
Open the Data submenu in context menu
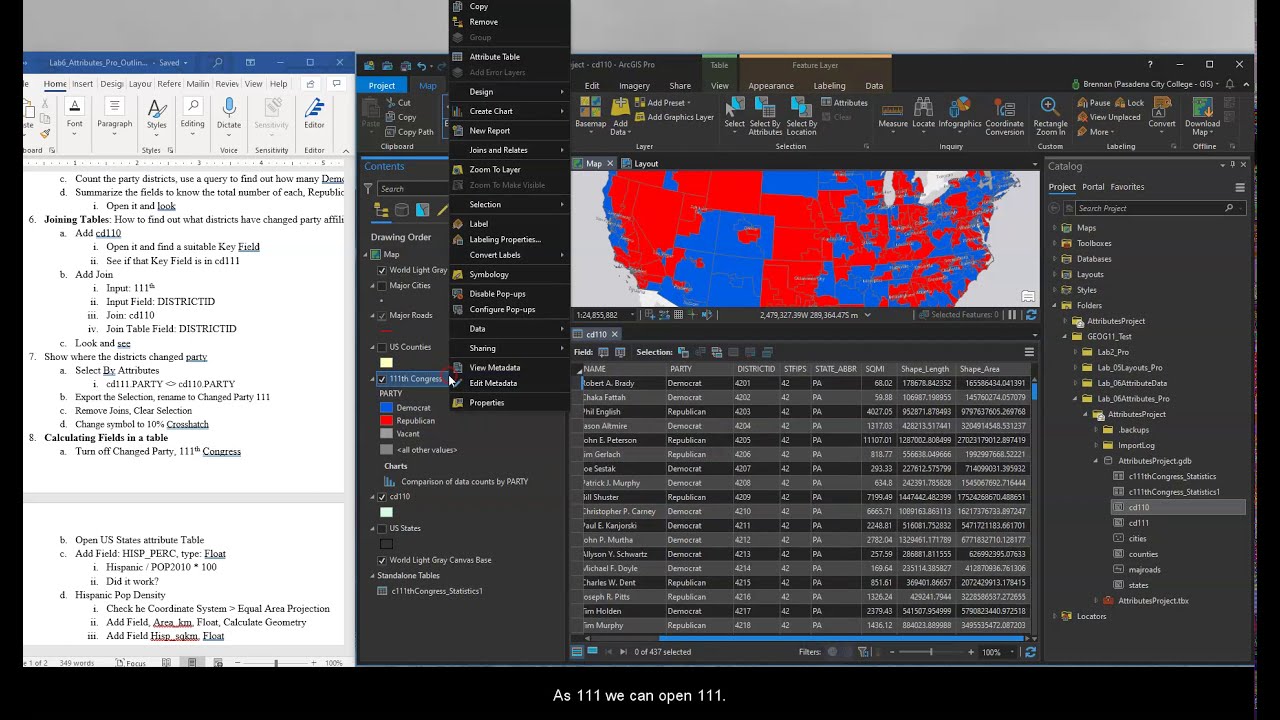508,329
